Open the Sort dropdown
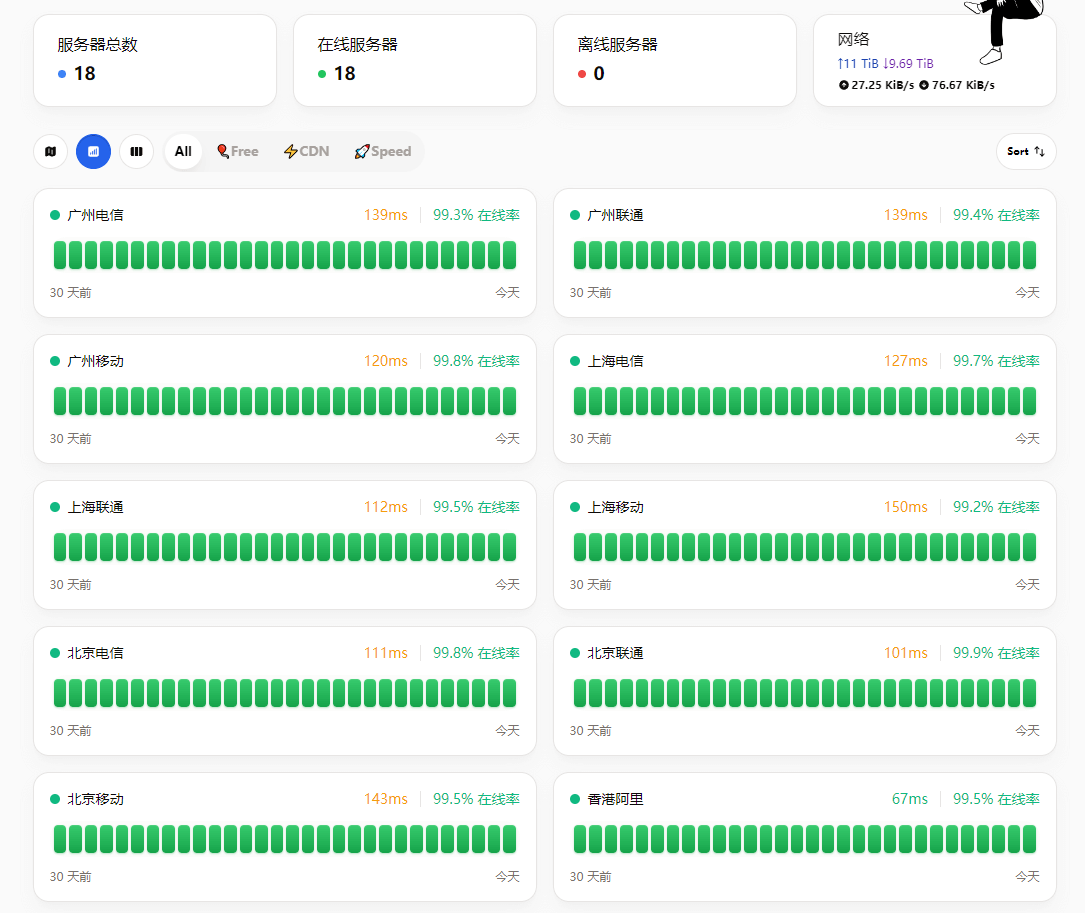1085x913 pixels. pos(1026,151)
